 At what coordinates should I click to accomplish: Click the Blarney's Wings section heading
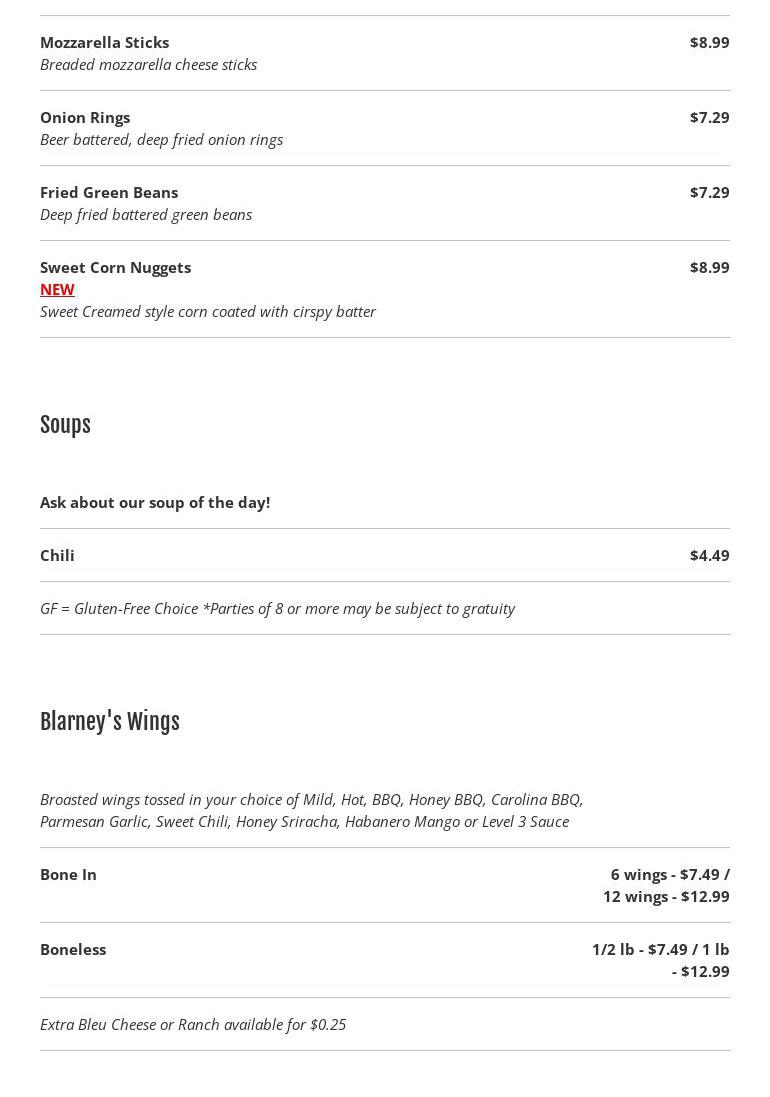pos(110,722)
